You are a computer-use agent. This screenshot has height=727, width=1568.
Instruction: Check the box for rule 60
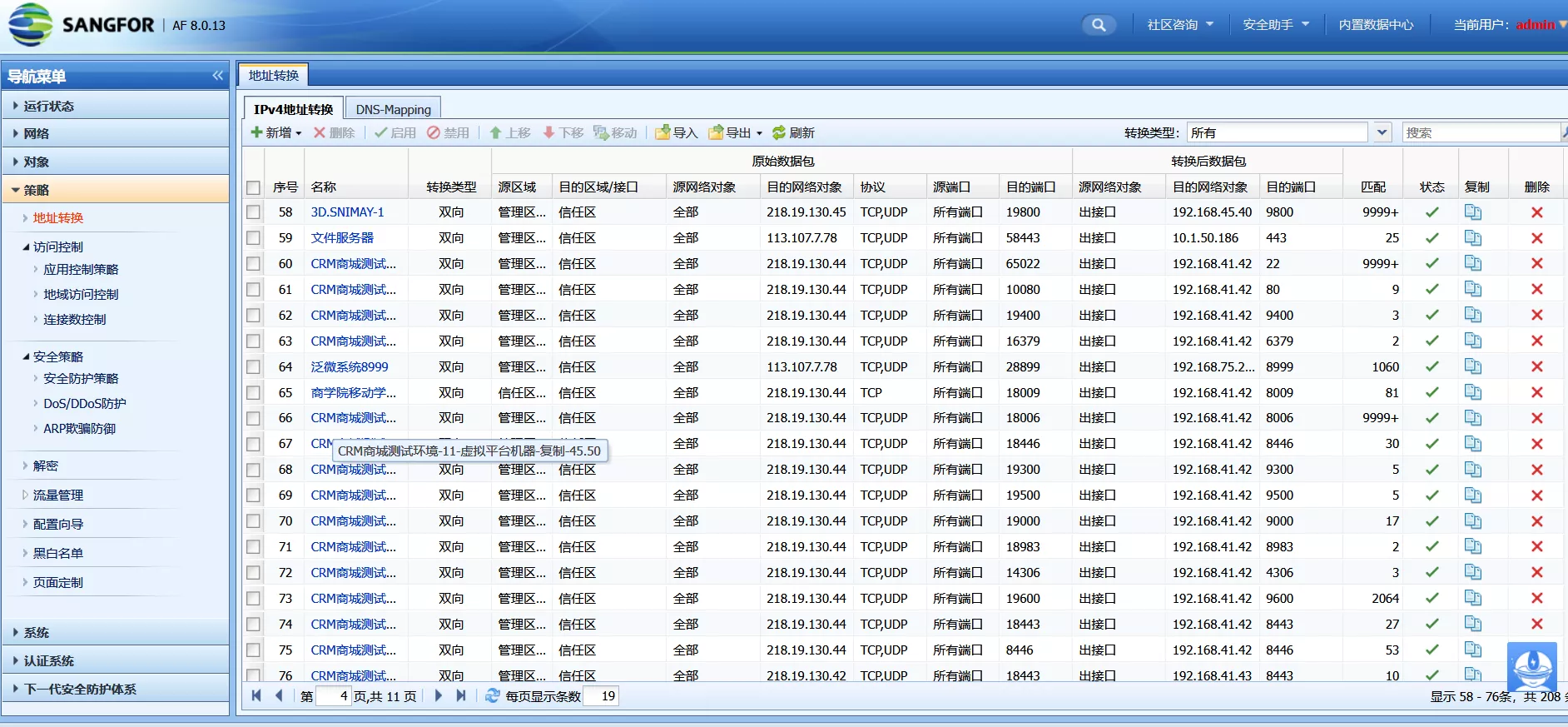pos(254,264)
